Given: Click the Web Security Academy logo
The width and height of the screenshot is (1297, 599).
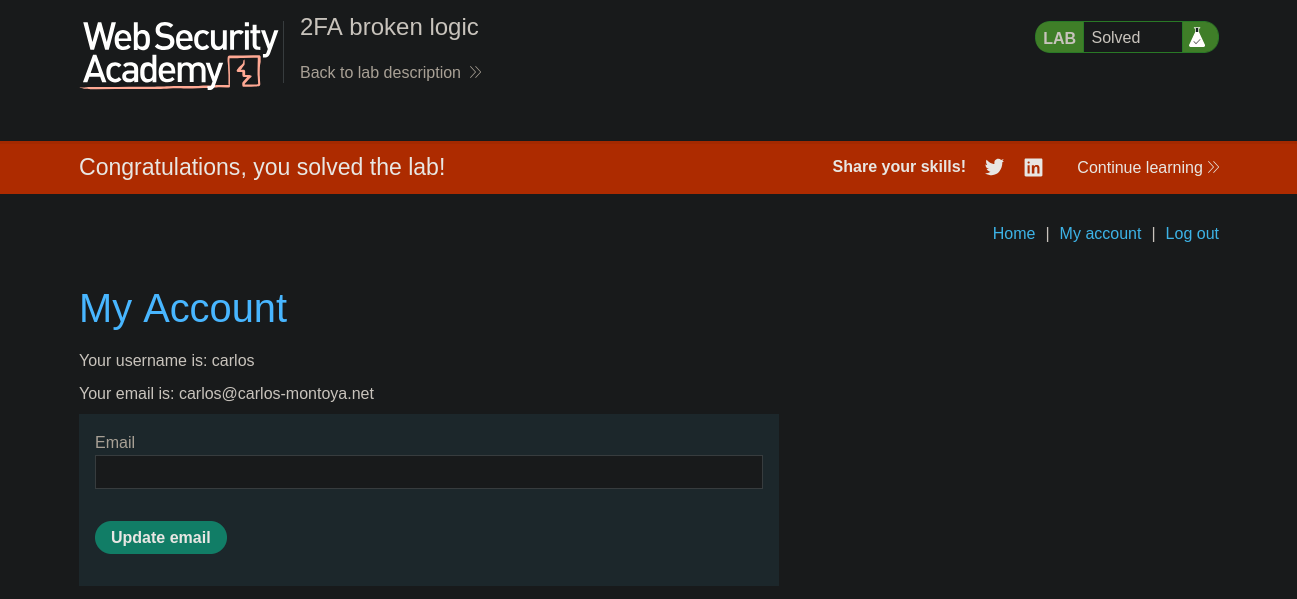Looking at the screenshot, I should 180,55.
